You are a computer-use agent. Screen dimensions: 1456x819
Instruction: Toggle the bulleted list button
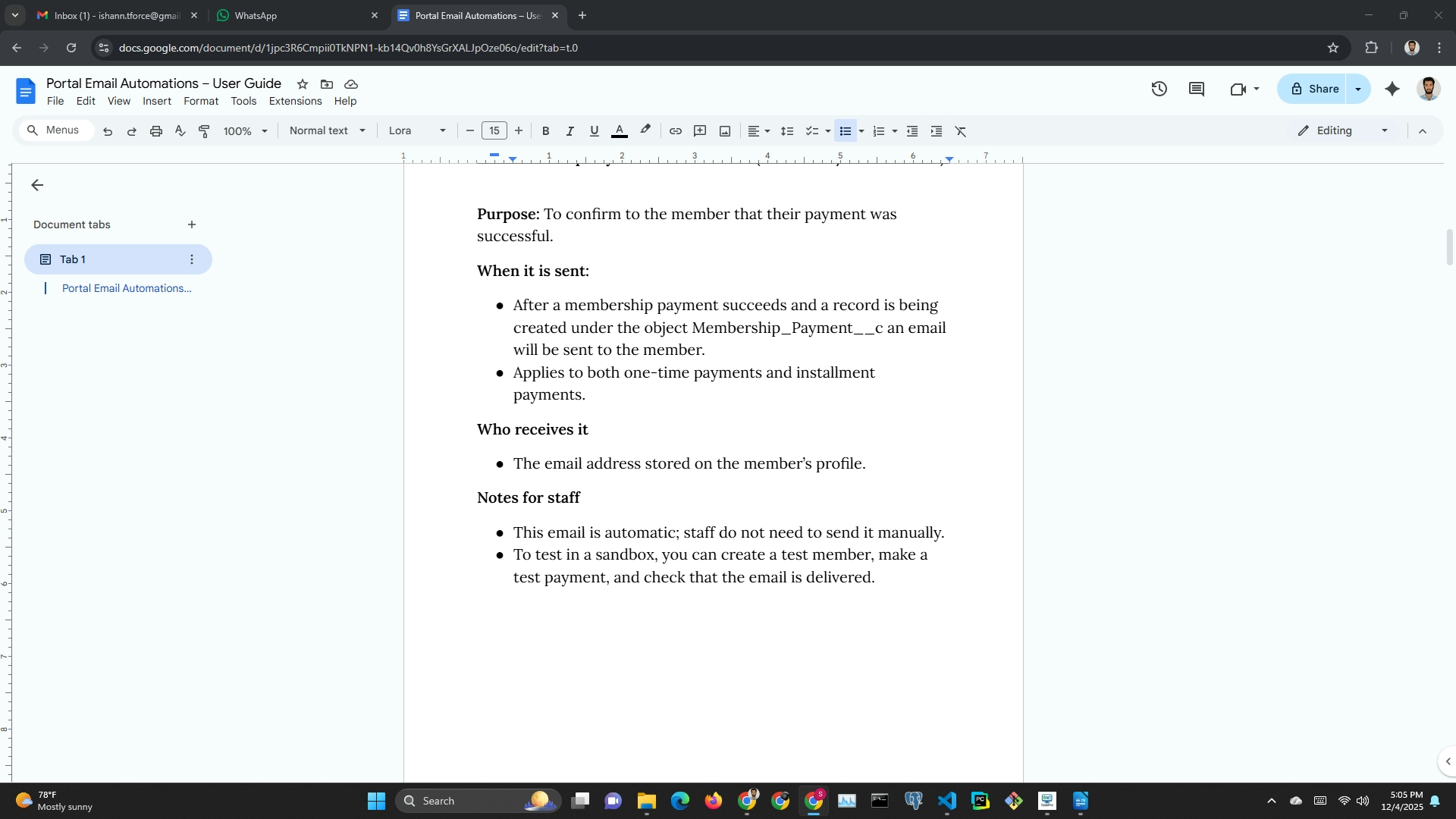click(846, 131)
